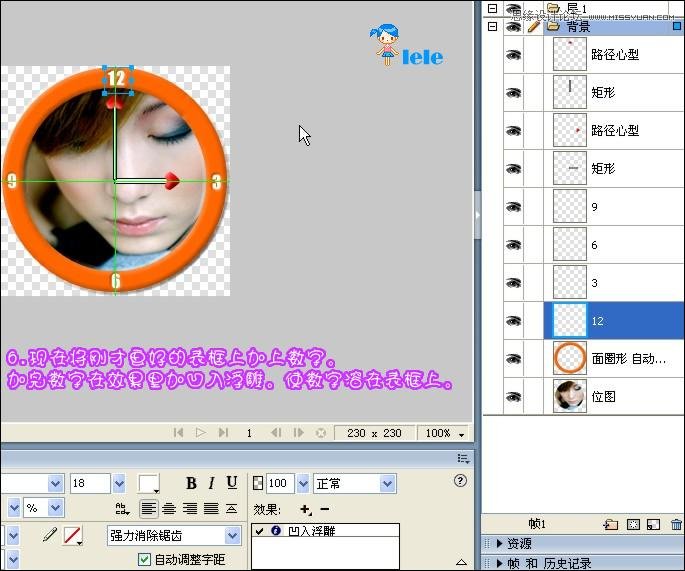685x571 pixels.
Task: Open the 100% zoom level dropdown
Action: tap(444, 434)
